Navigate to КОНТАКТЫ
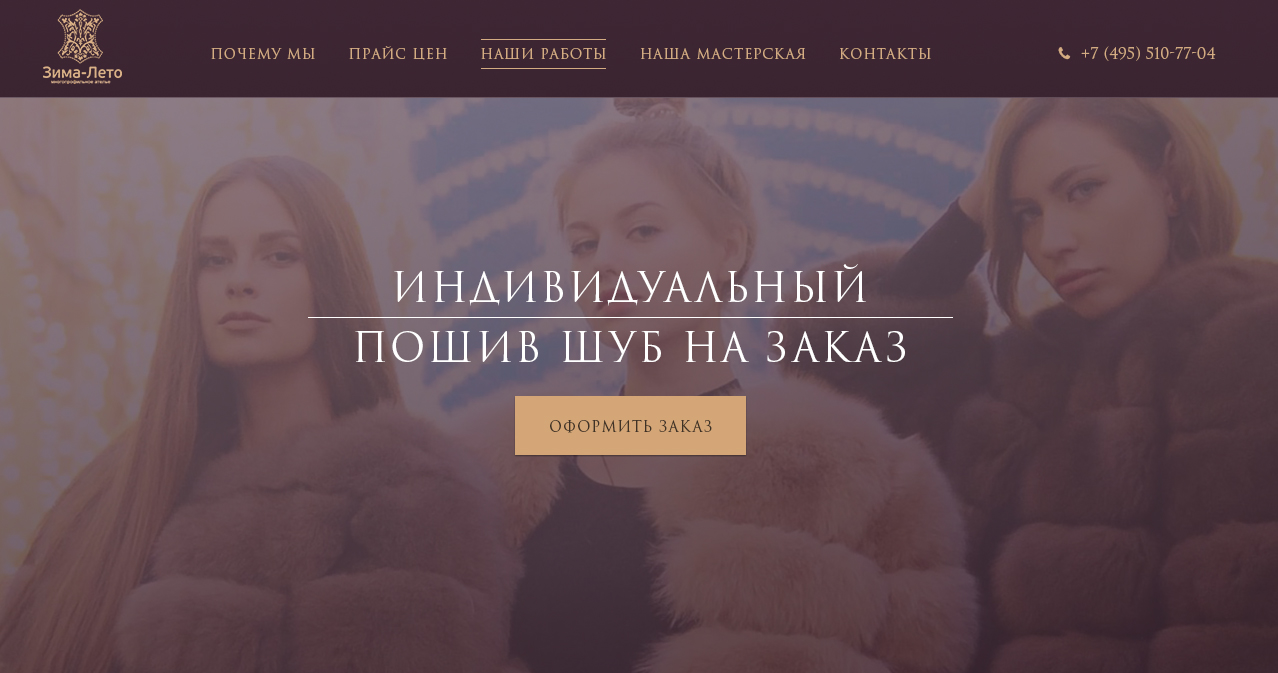1278x673 pixels. pos(885,54)
